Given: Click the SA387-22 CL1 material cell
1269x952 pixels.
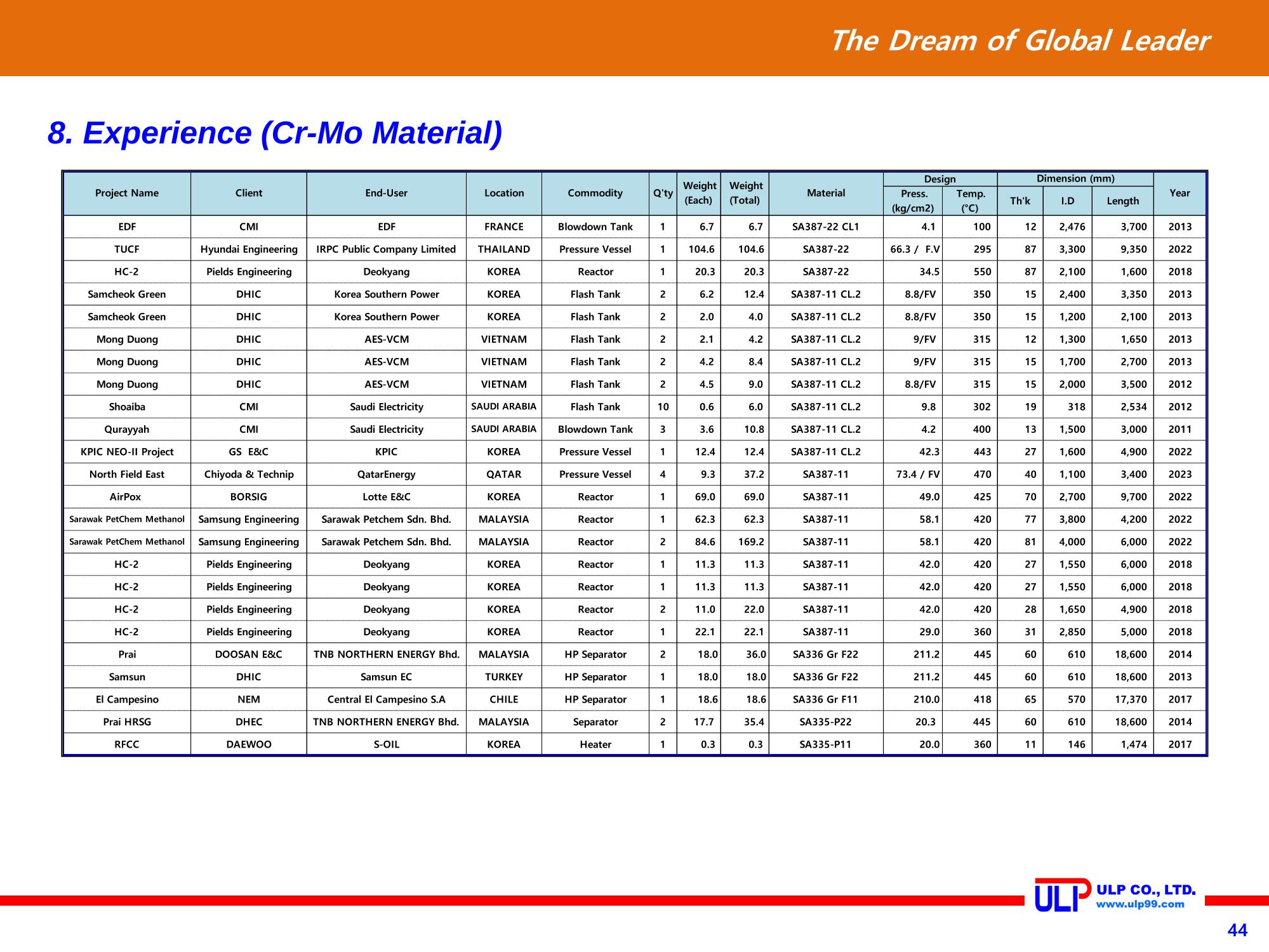Looking at the screenshot, I should tap(826, 227).
